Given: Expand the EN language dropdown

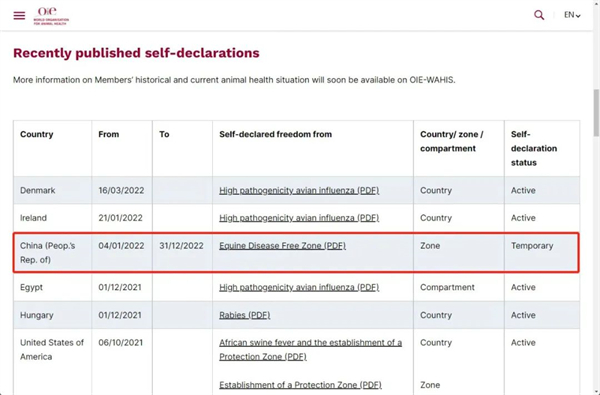Looking at the screenshot, I should [x=572, y=15].
